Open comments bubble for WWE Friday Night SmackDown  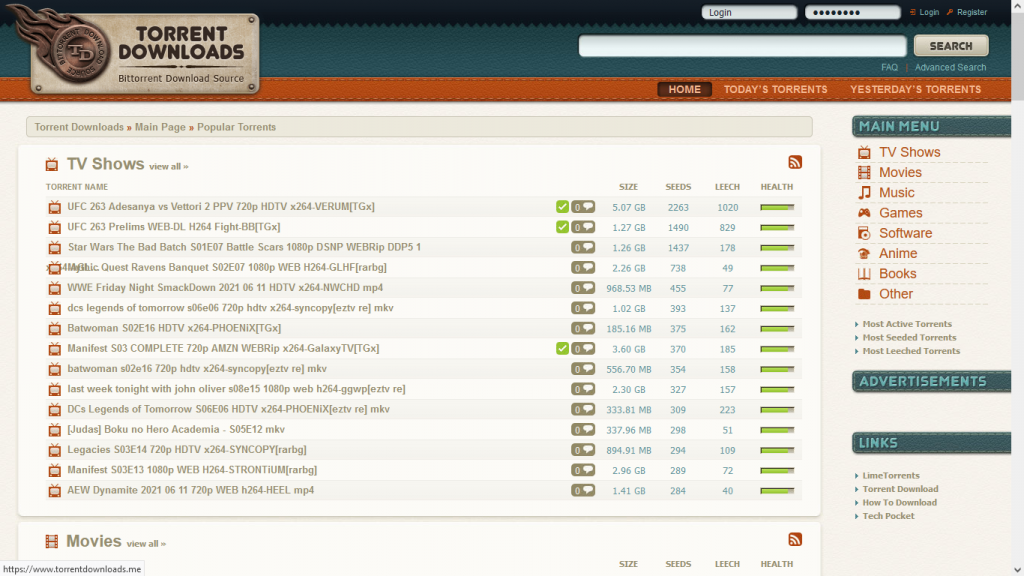tap(583, 288)
